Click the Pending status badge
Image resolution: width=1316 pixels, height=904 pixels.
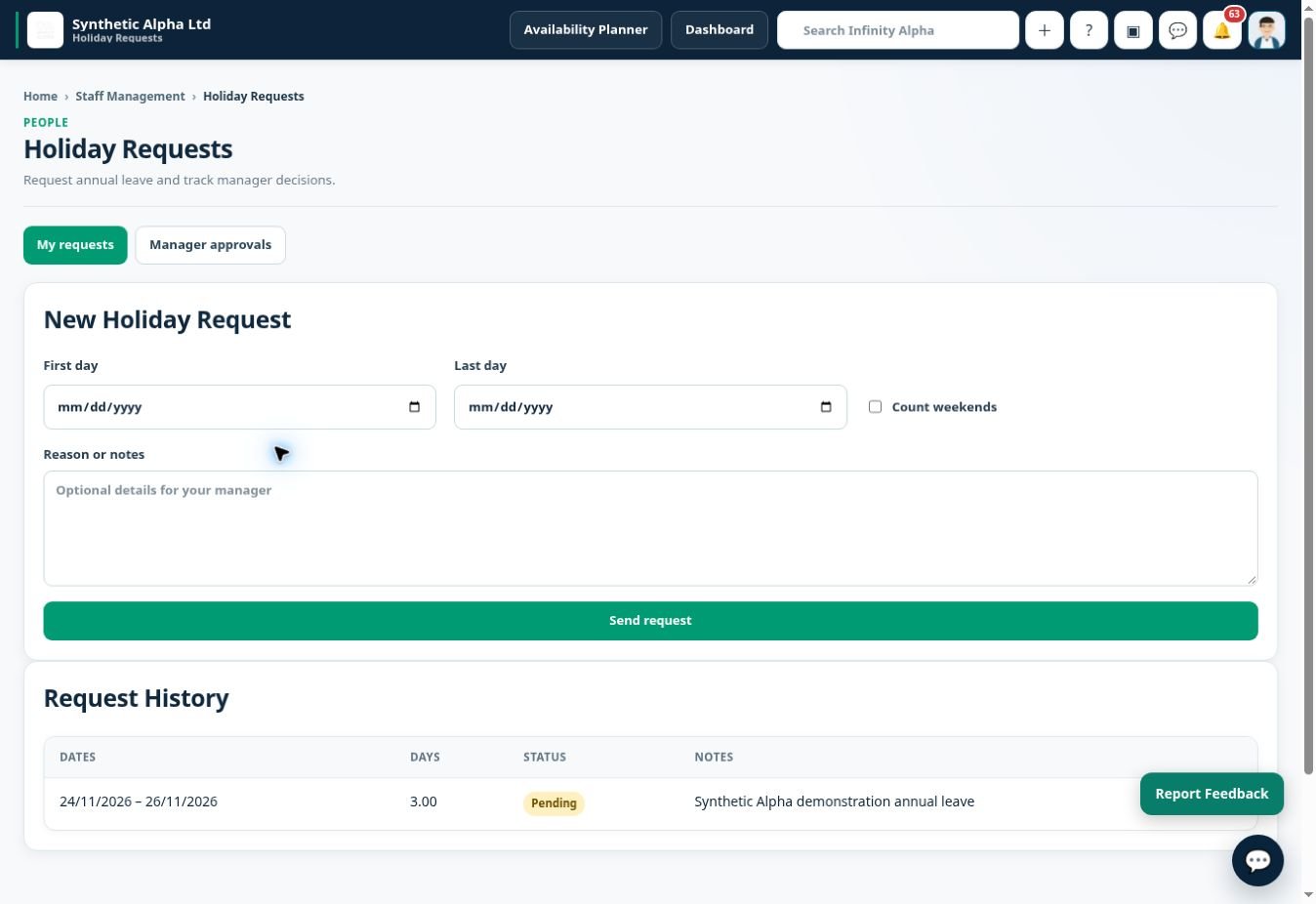tap(554, 803)
